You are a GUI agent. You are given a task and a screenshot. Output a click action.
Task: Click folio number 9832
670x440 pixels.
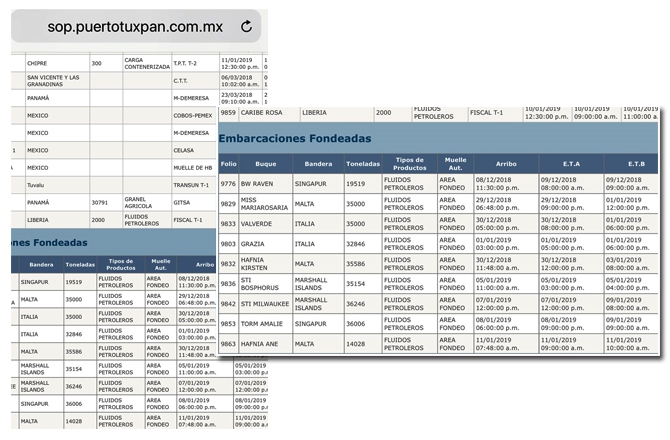(228, 264)
